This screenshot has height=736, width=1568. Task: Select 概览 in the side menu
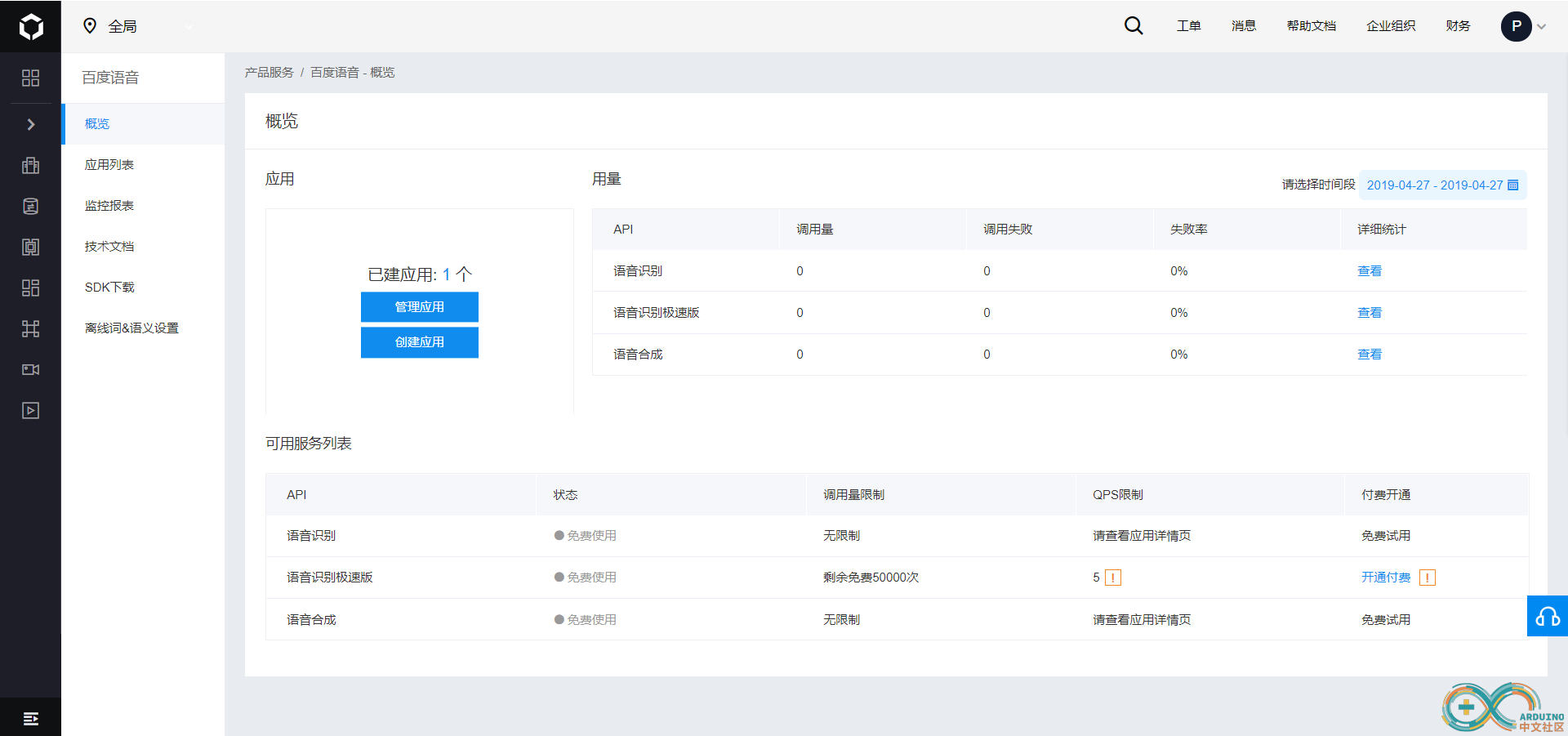tap(143, 123)
